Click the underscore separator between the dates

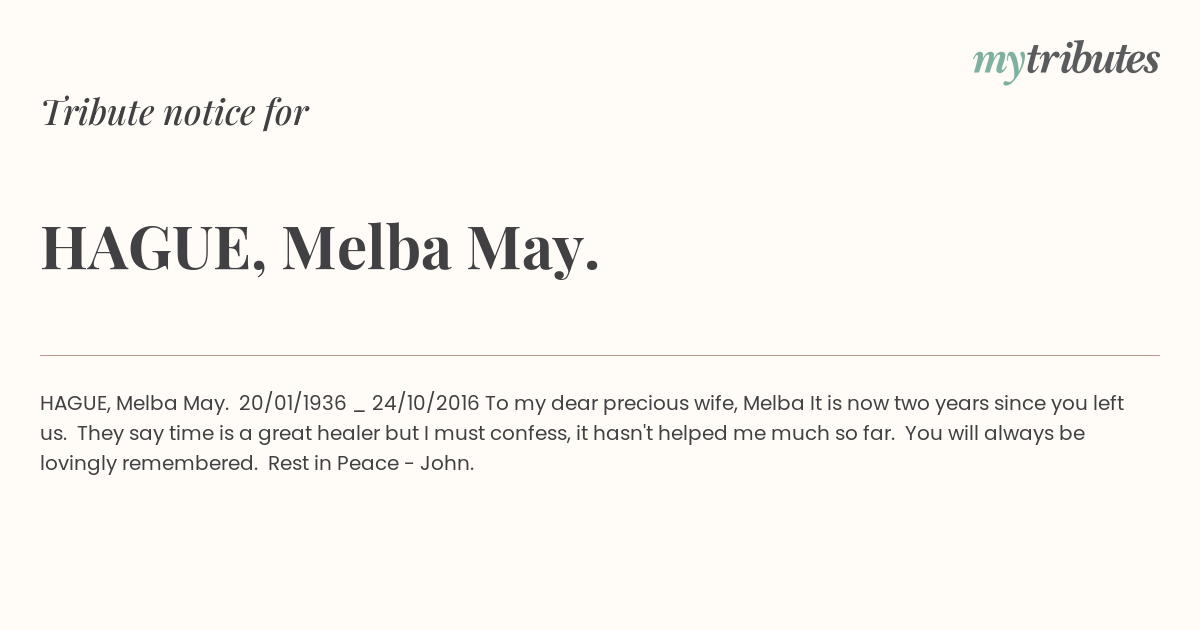pos(359,410)
